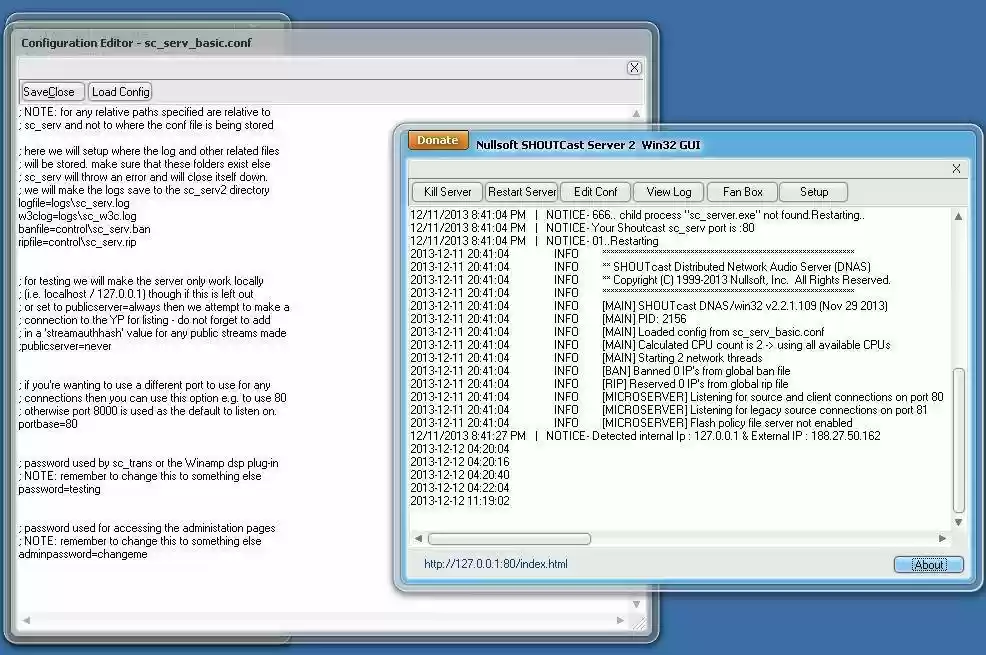The image size is (986, 655).
Task: Click the resize grip of the Configuration Editor
Action: (638, 620)
